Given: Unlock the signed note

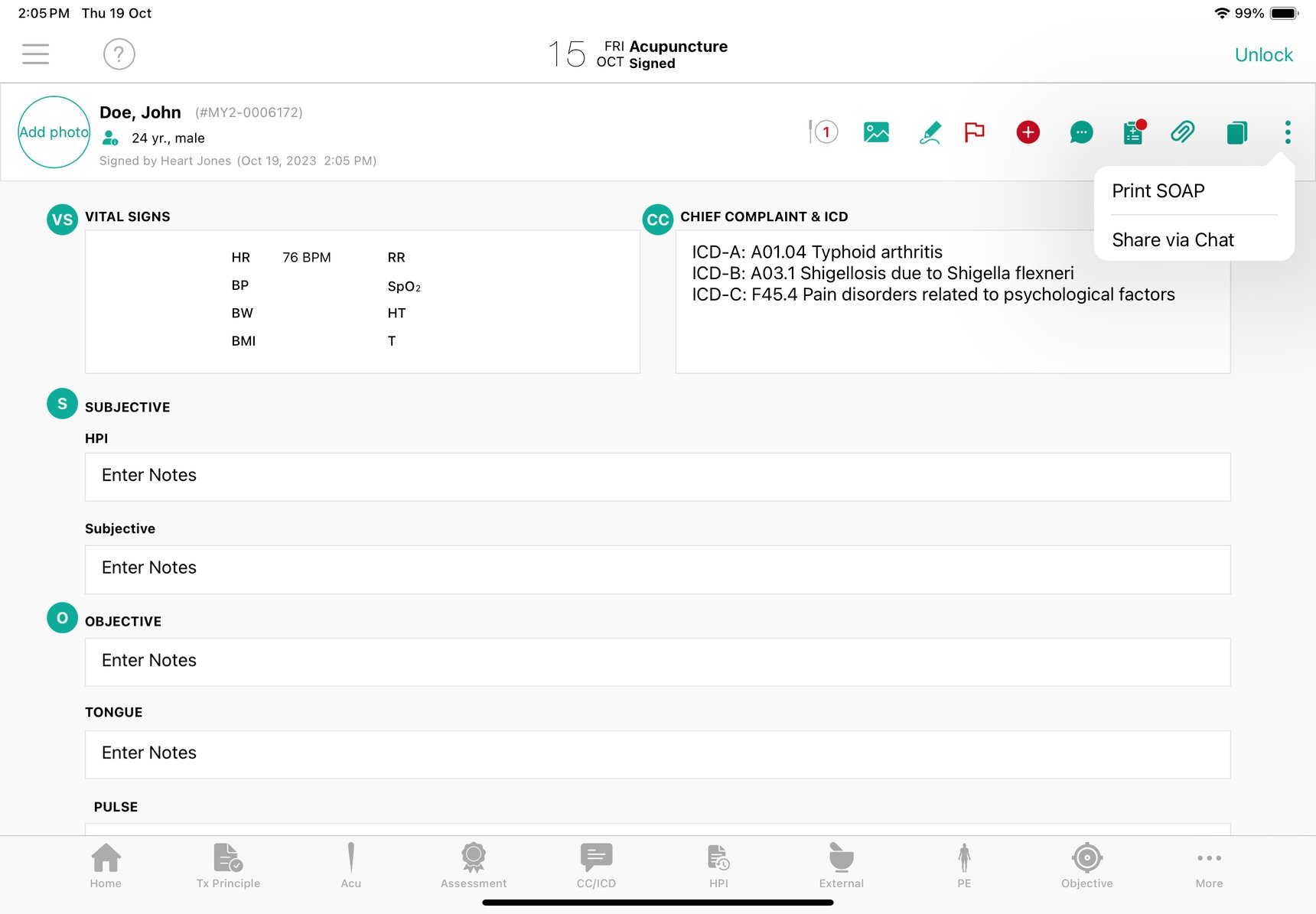Looking at the screenshot, I should coord(1263,55).
